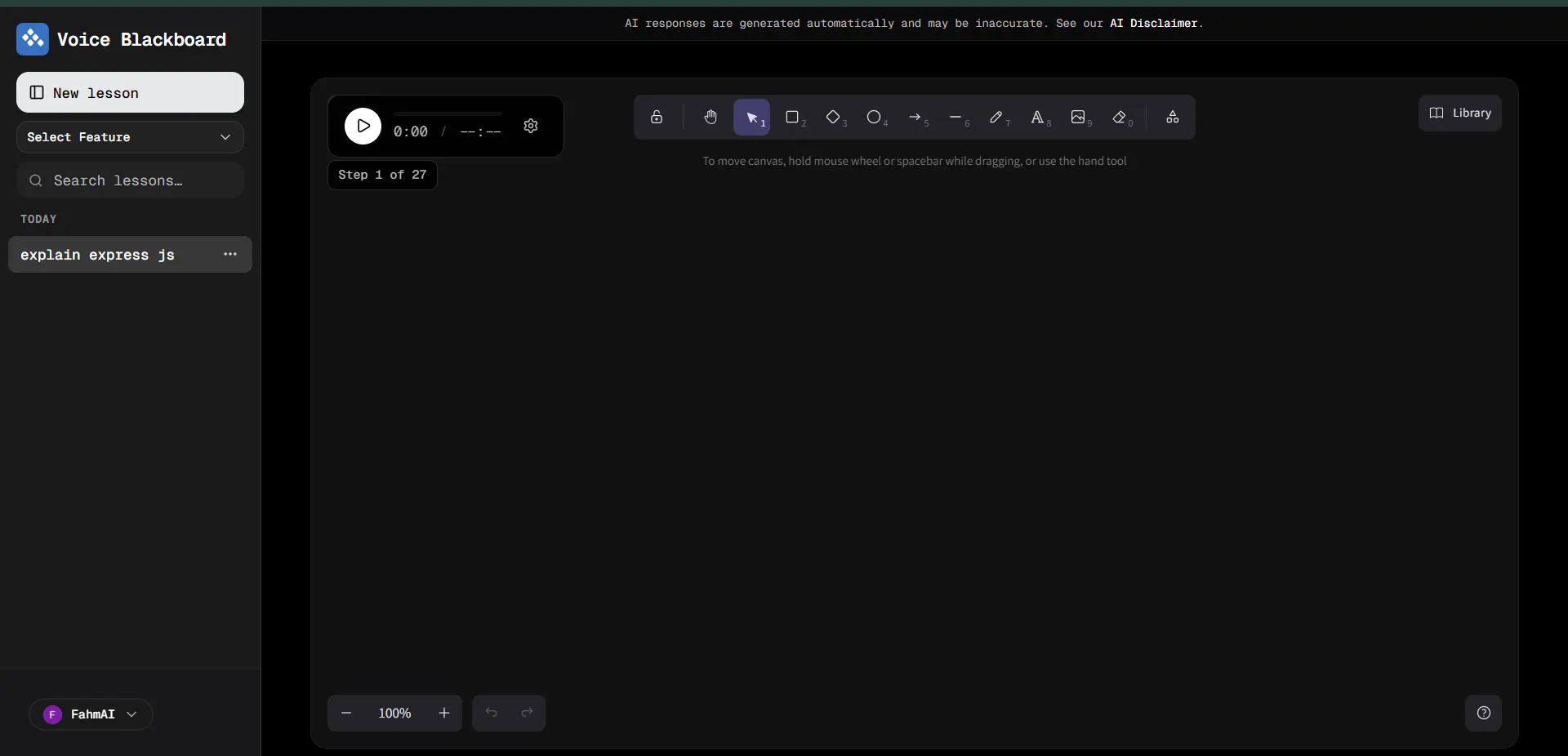
Task: Click the Voice Blackboard logo
Action: tap(33, 39)
